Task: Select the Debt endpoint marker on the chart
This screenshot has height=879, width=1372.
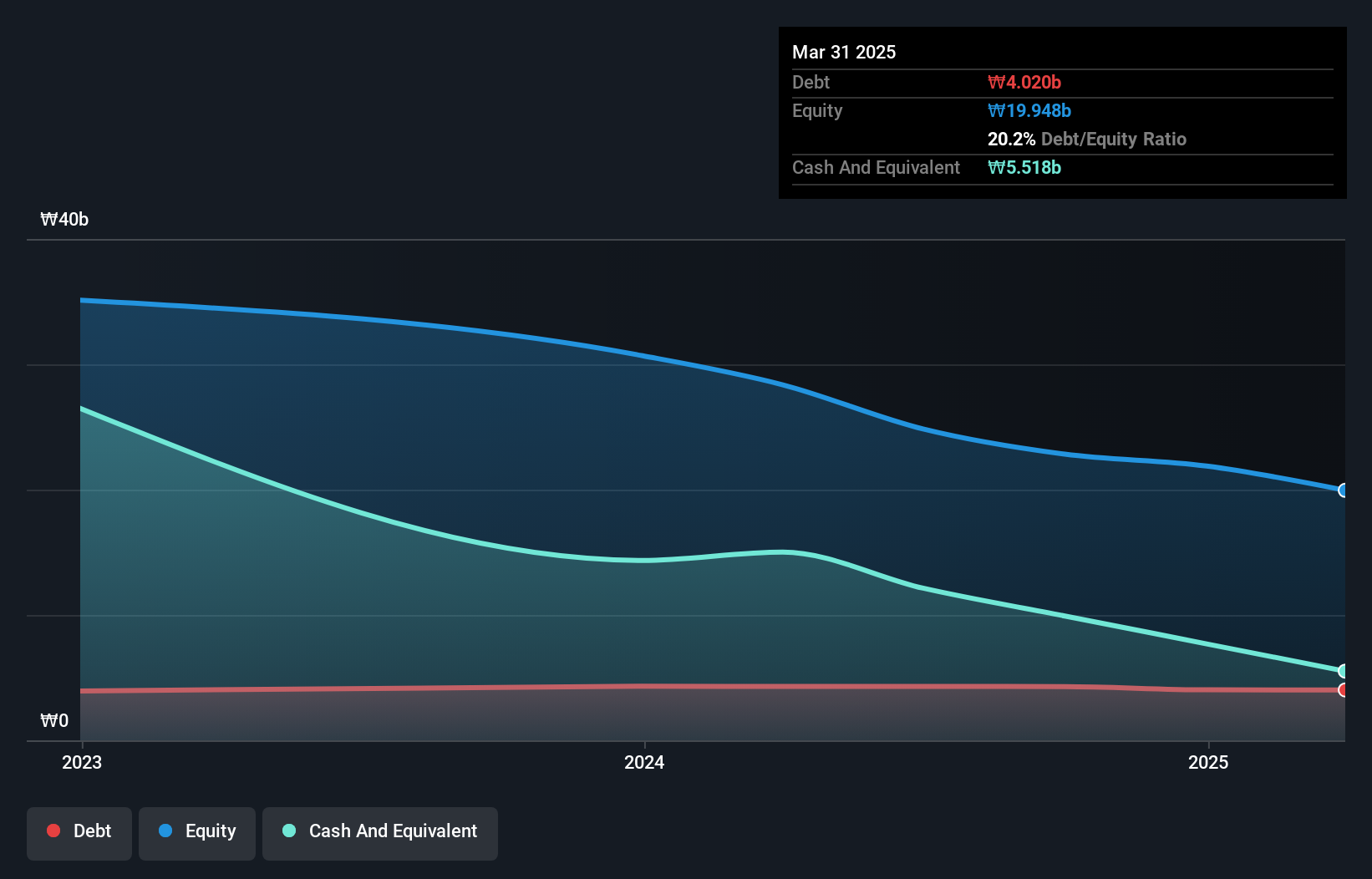Action: click(x=1344, y=690)
